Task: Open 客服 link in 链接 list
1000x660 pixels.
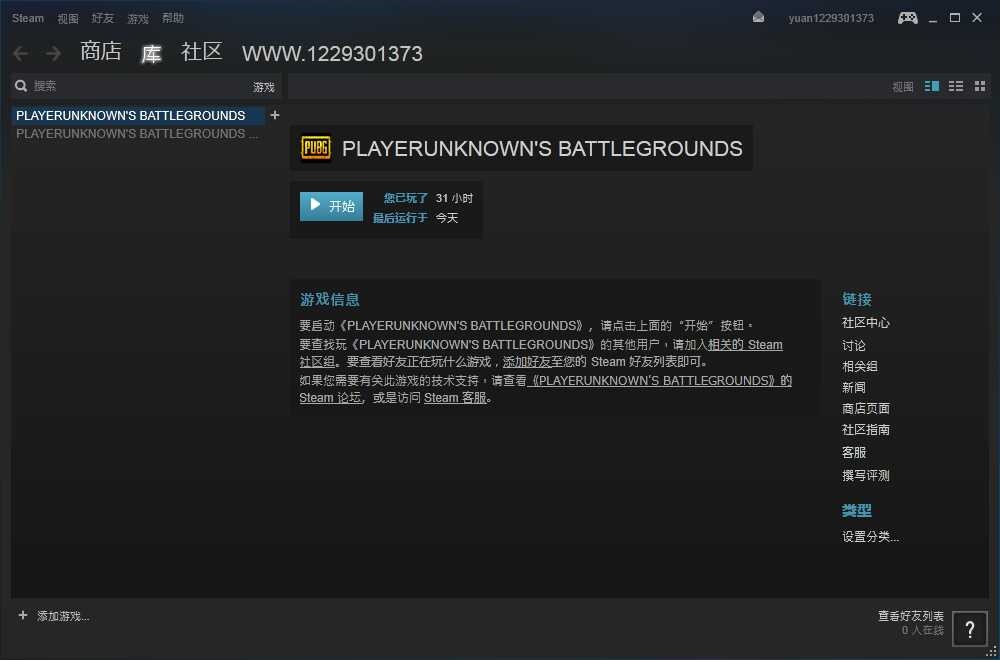Action: pyautogui.click(x=854, y=452)
